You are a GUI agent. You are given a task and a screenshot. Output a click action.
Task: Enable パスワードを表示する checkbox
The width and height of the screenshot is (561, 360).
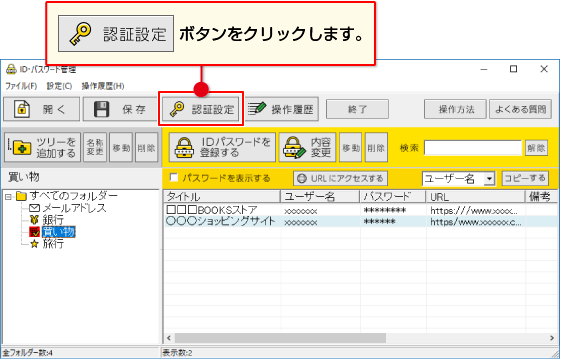point(174,178)
